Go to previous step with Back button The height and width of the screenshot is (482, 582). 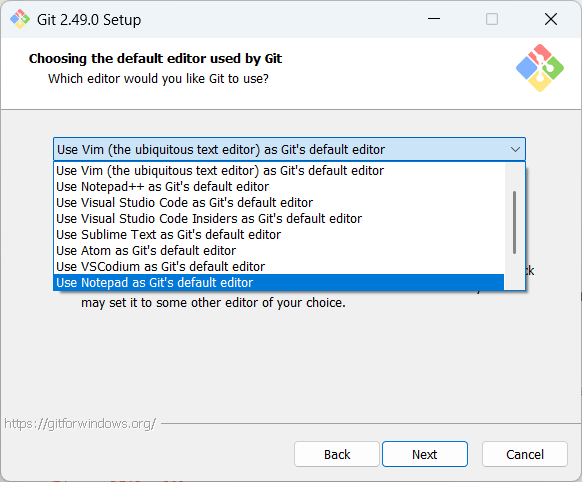(337, 454)
